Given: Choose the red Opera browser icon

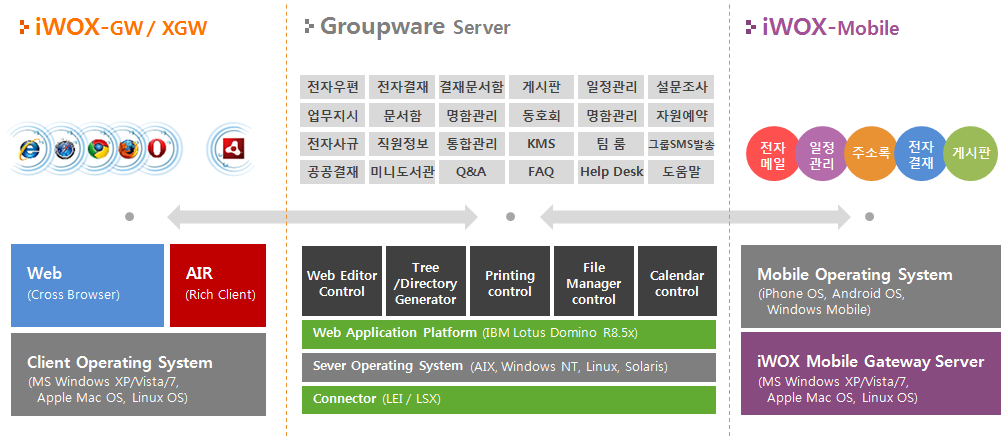Looking at the screenshot, I should pos(157,150).
